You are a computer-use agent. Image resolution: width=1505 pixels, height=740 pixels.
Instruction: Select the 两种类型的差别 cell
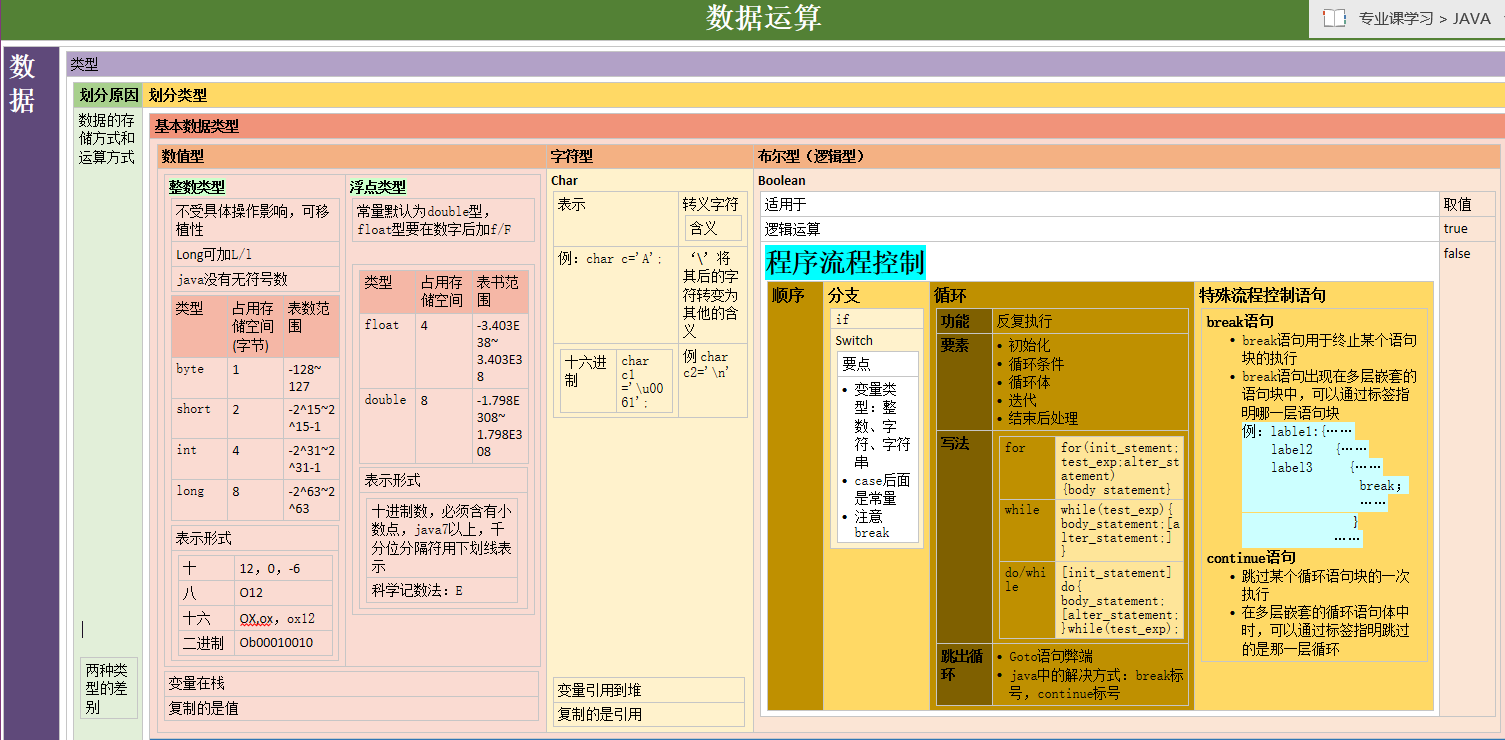[109, 688]
